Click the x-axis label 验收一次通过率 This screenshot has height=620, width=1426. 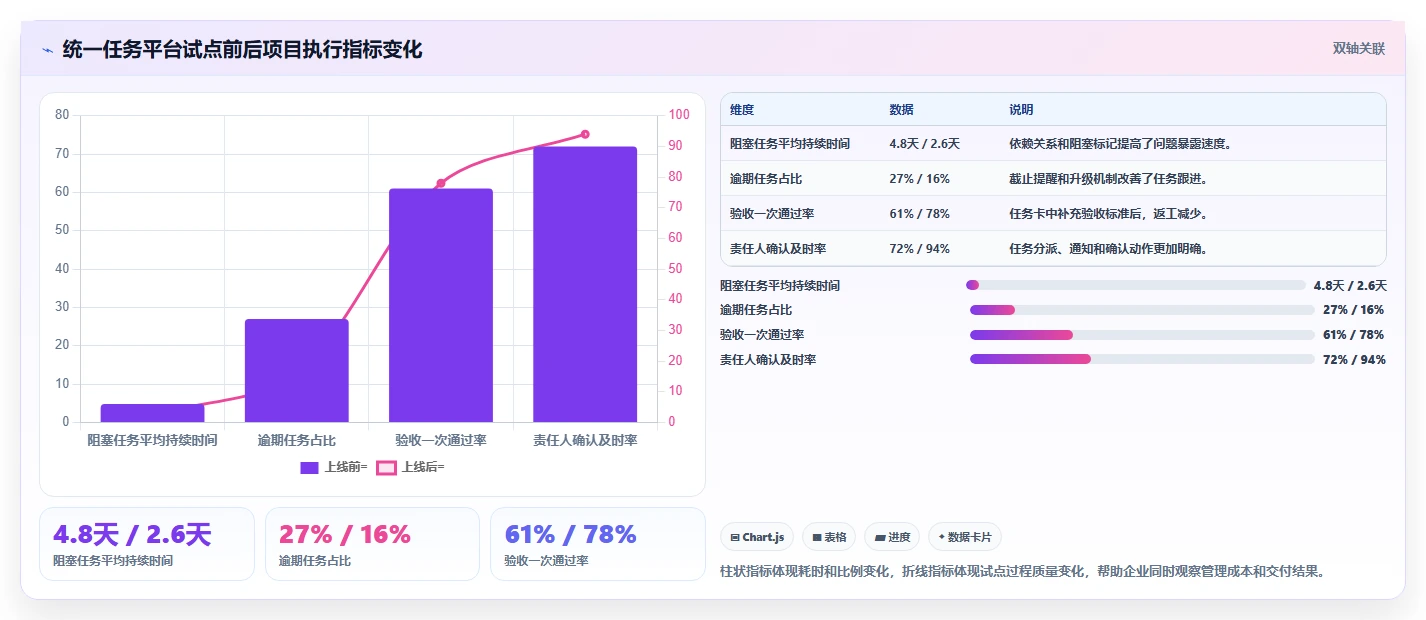click(441, 440)
